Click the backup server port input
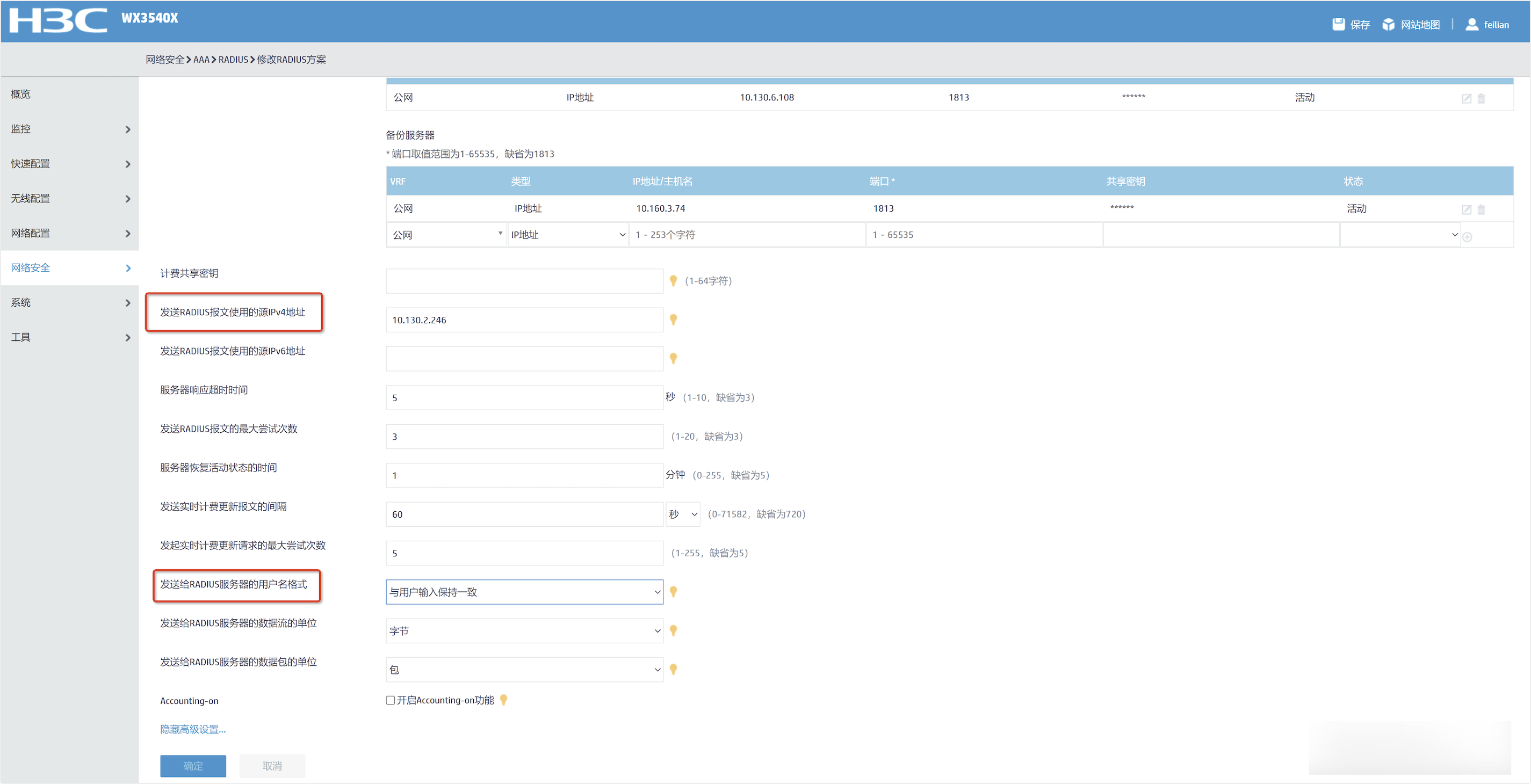The image size is (1531, 784). (x=984, y=235)
